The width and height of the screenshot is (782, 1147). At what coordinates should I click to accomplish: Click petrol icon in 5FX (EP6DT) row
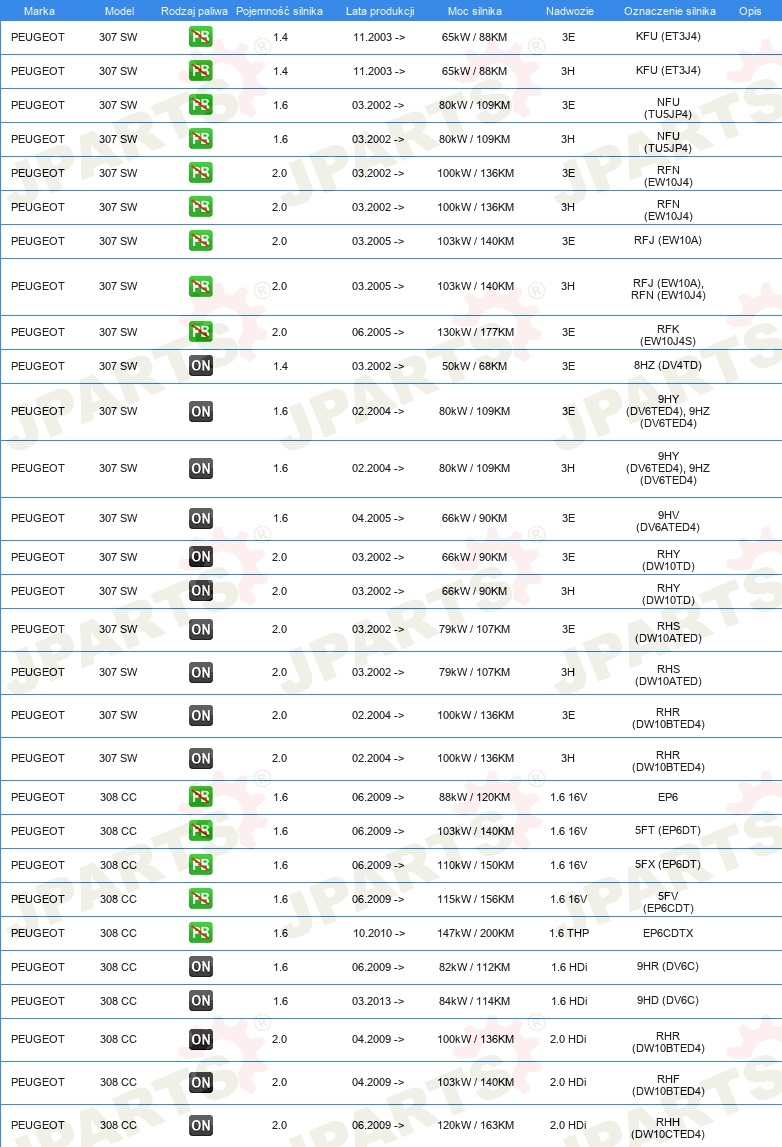tap(200, 865)
